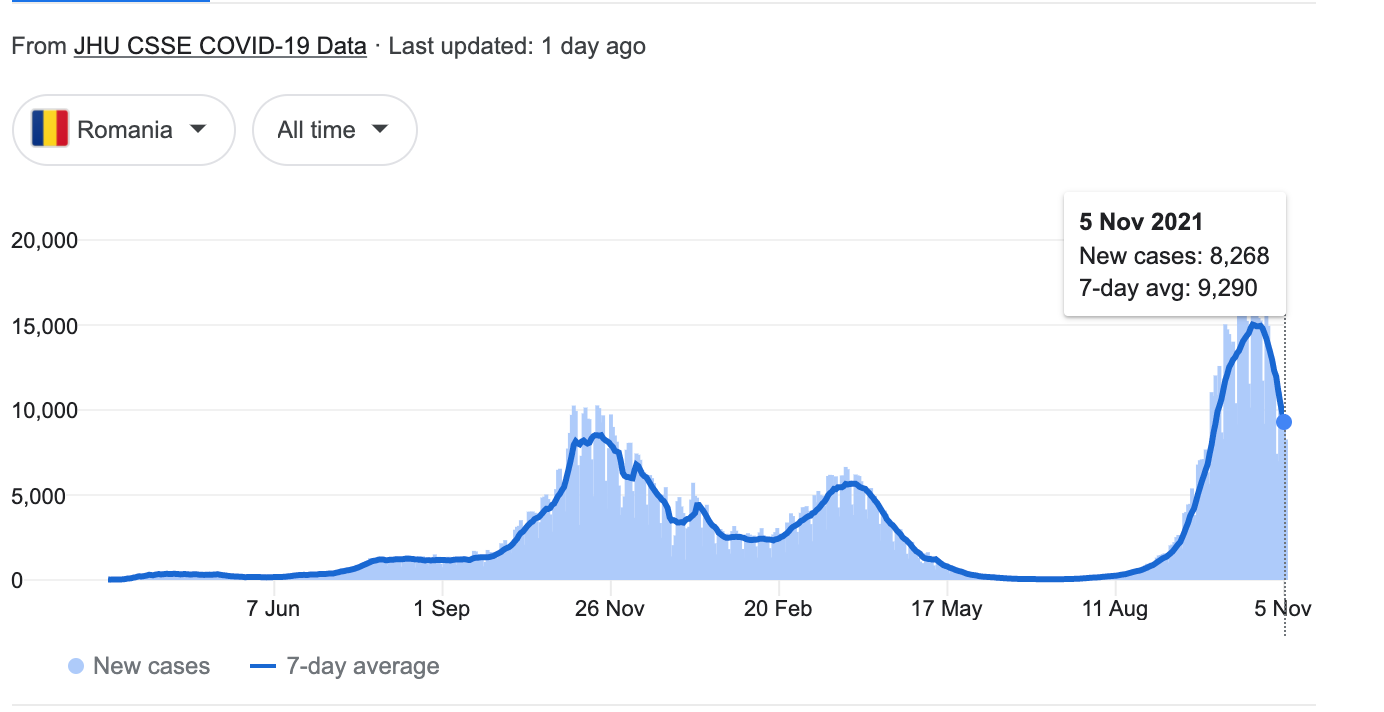Open the Romania country dropdown arrow
The height and width of the screenshot is (712, 1384).
[x=198, y=129]
